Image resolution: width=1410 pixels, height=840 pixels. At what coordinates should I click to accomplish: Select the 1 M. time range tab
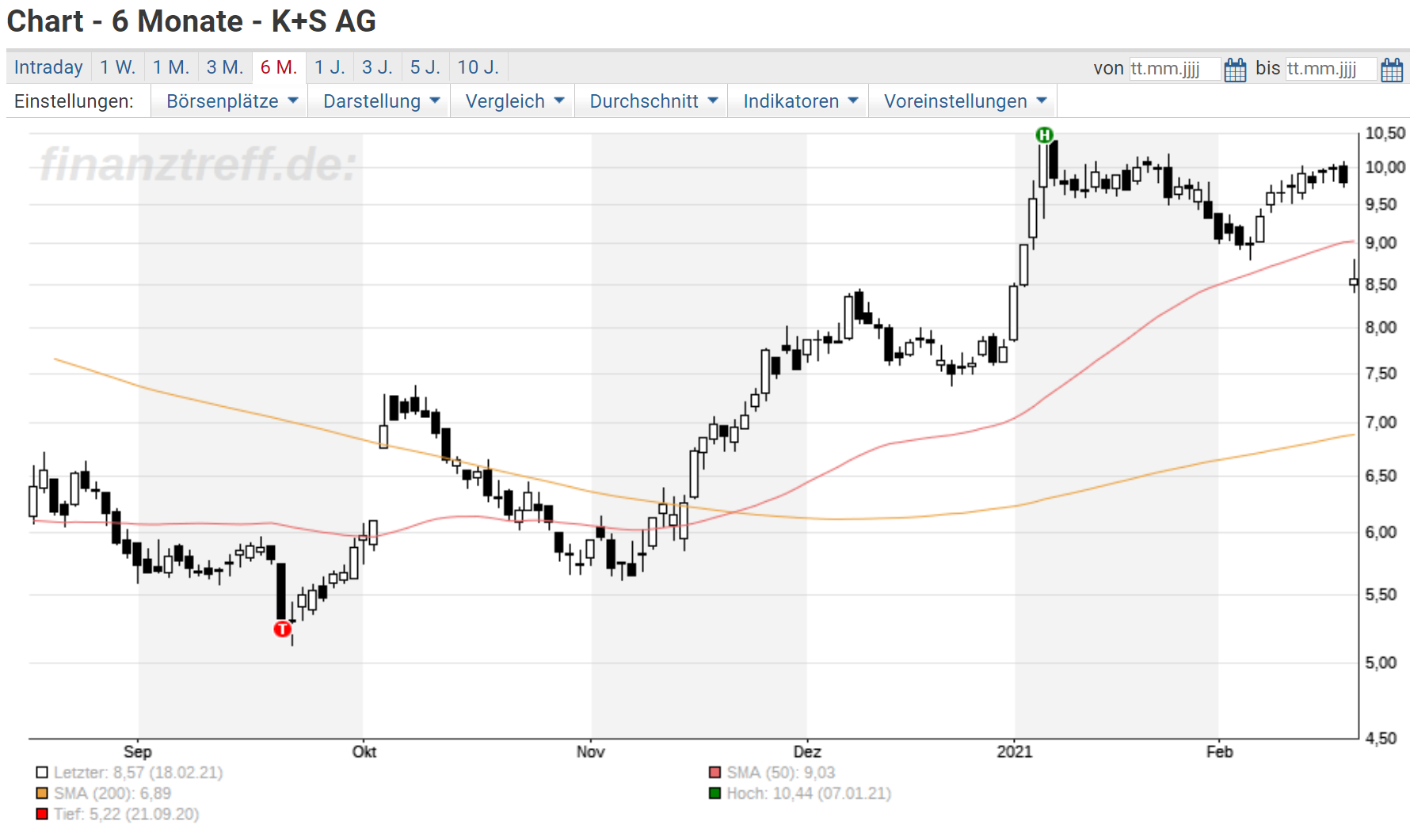[171, 67]
